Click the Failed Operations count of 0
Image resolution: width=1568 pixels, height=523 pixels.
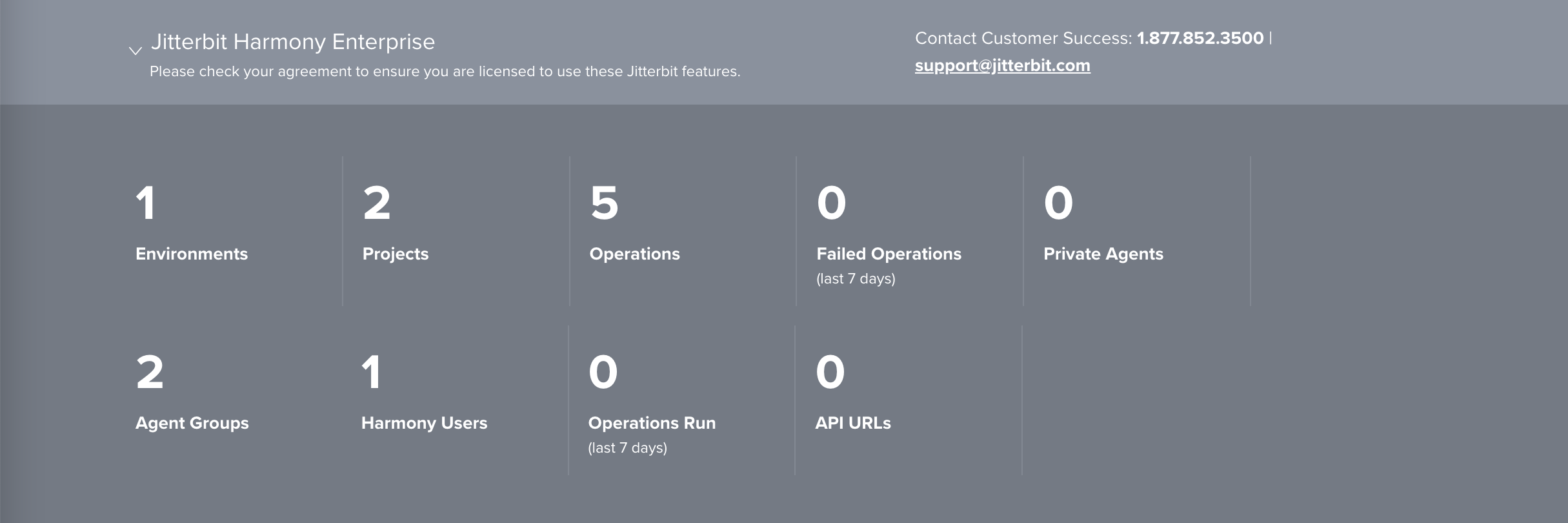832,203
